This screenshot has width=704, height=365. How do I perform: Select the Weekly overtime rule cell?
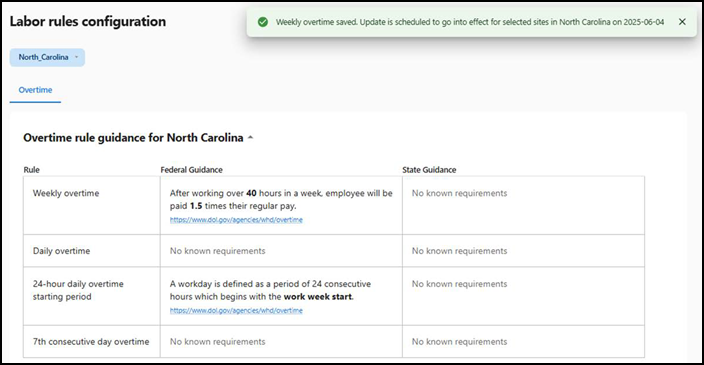92,205
